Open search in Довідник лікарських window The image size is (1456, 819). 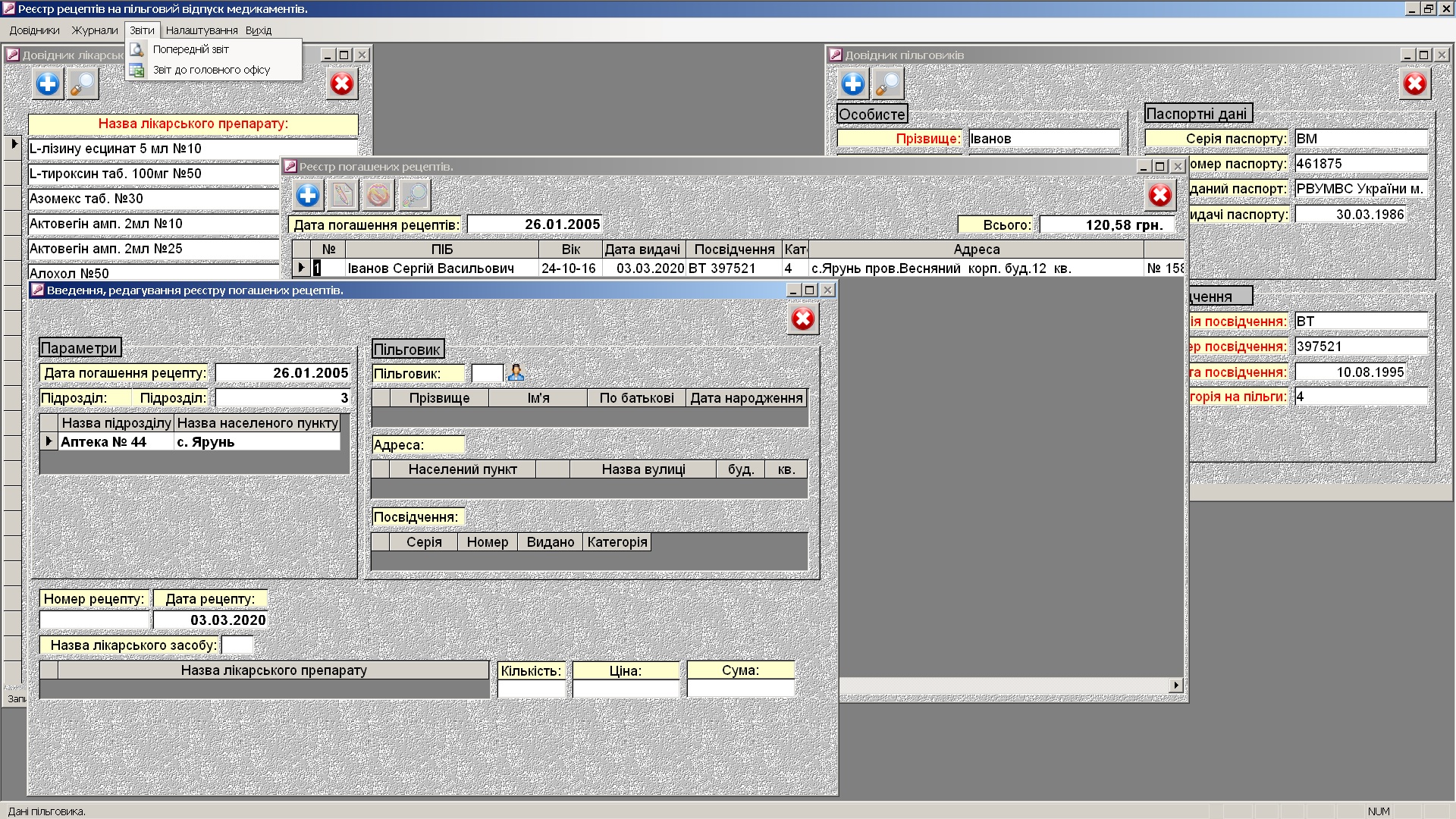tap(83, 84)
